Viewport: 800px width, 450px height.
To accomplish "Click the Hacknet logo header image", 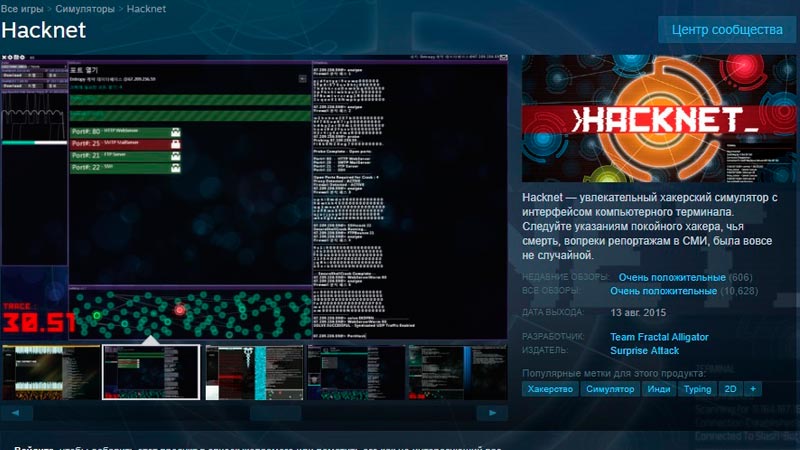I will (658, 118).
